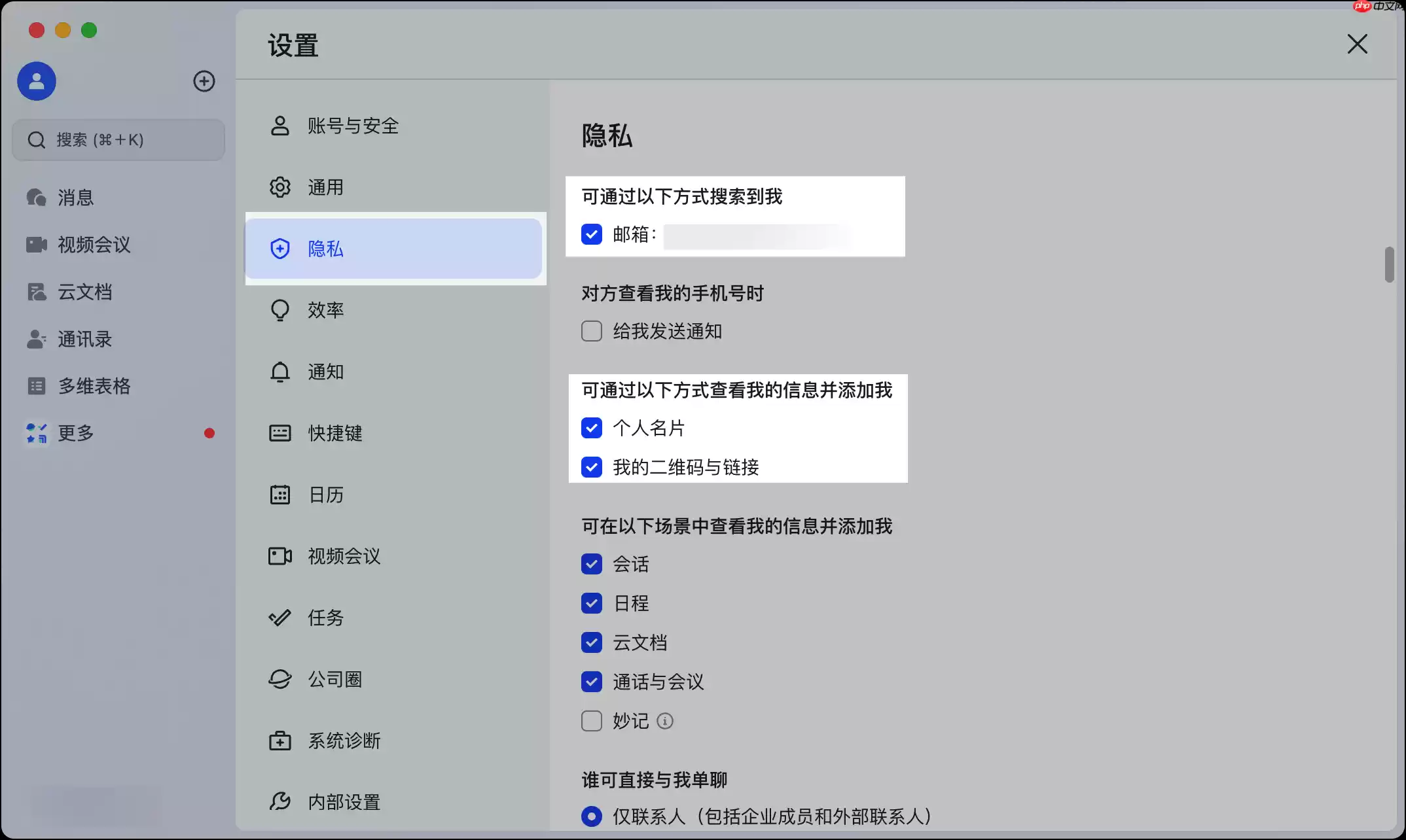Screen dimensions: 1406x840
Task: Click the efficiency lightbulb icon
Action: coord(280,310)
